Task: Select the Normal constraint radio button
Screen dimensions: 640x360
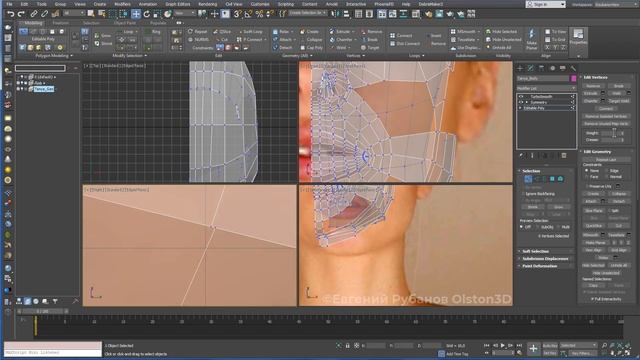Action: [607, 177]
